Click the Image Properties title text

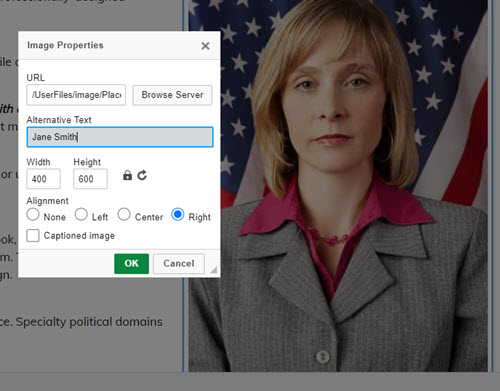(65, 45)
